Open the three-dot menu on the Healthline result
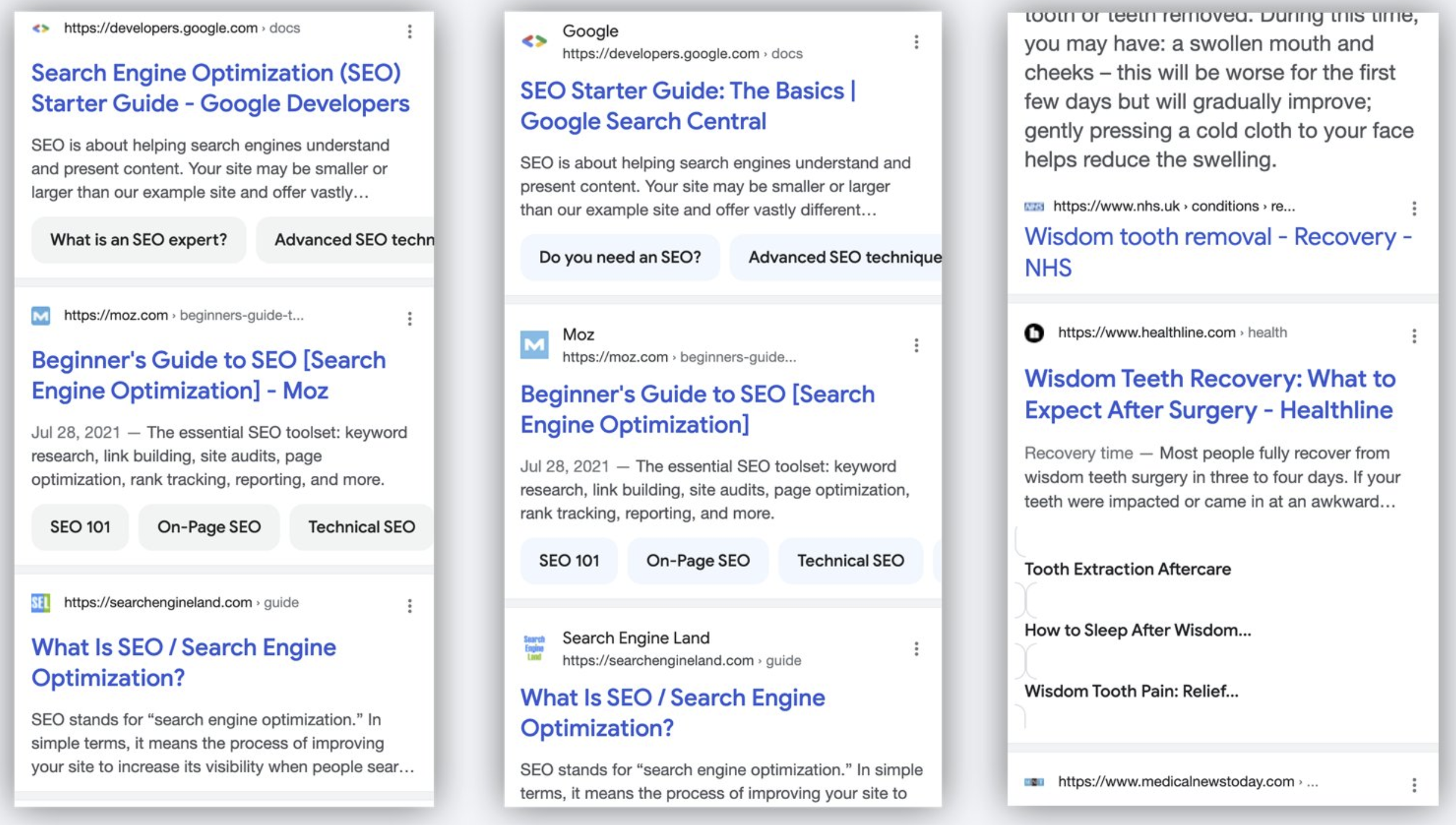Screen dimensions: 1456x825 pos(1415,337)
